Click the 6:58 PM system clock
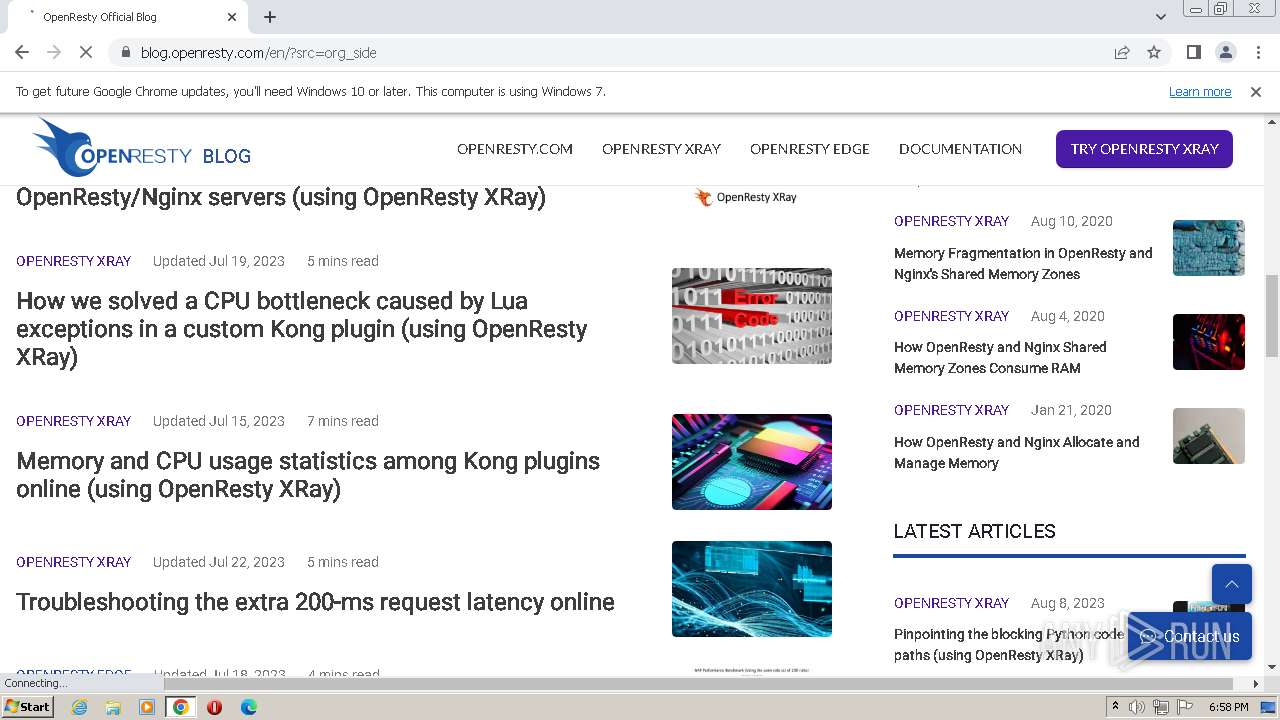1280x720 pixels. [x=1228, y=707]
